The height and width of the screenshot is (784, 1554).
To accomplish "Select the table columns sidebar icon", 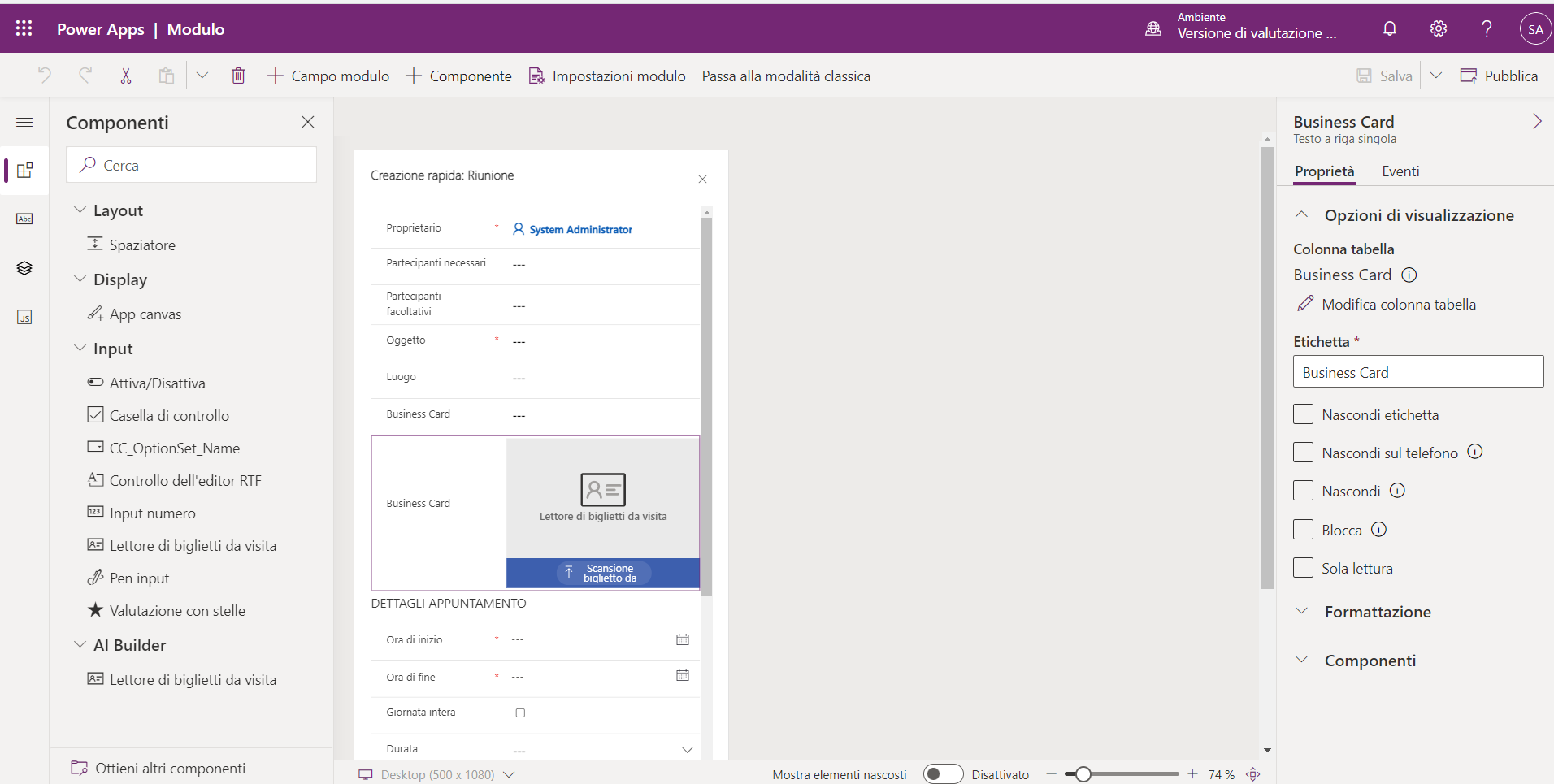I will pyautogui.click(x=24, y=219).
